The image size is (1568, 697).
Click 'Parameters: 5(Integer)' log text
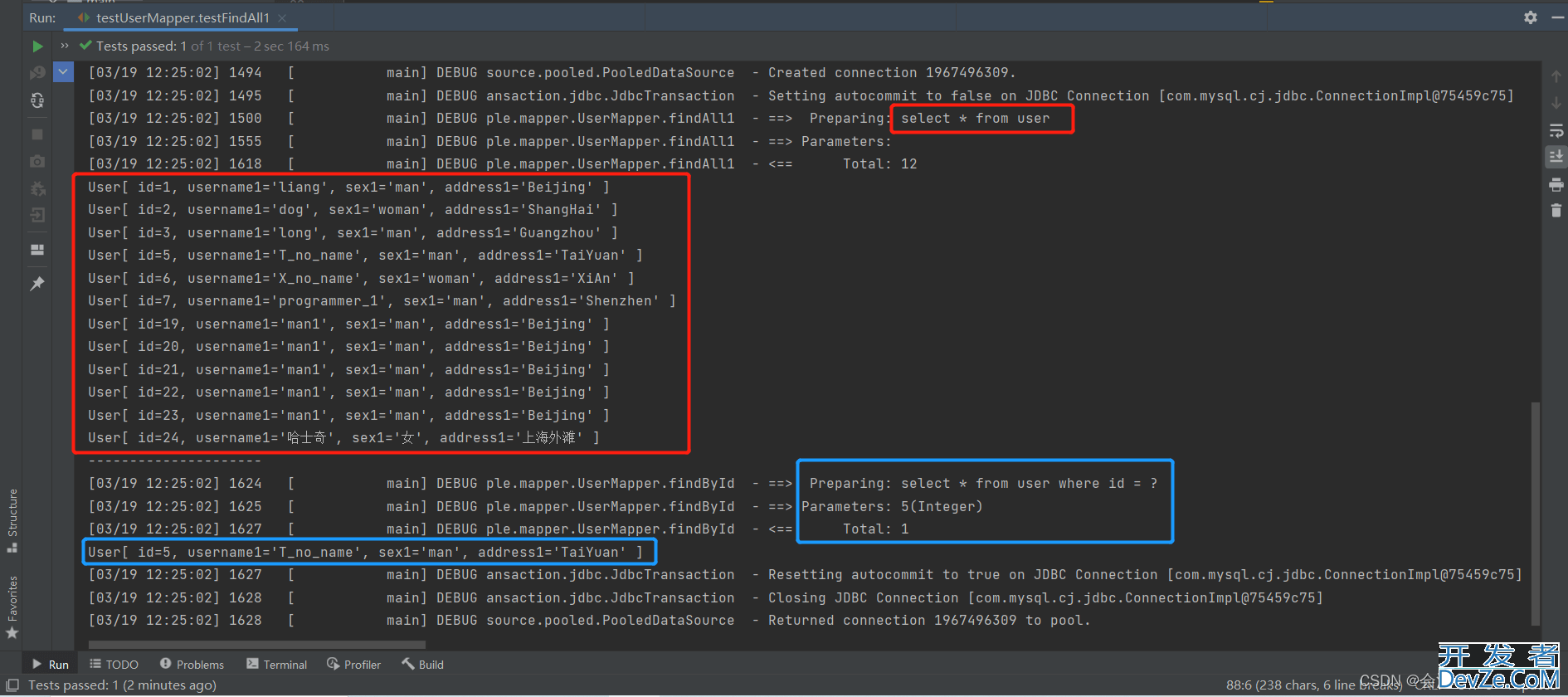pos(892,507)
